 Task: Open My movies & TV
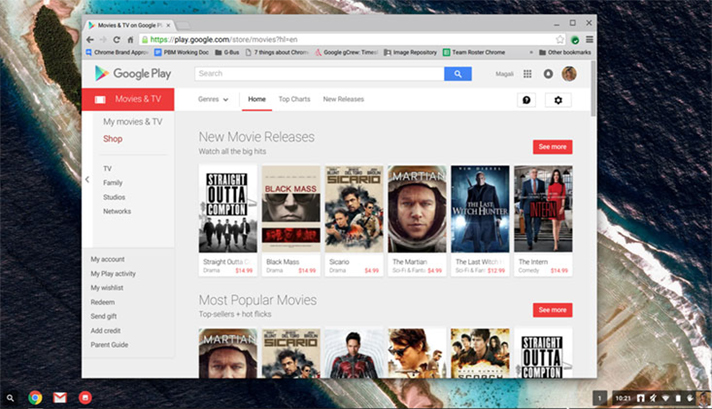(x=133, y=122)
